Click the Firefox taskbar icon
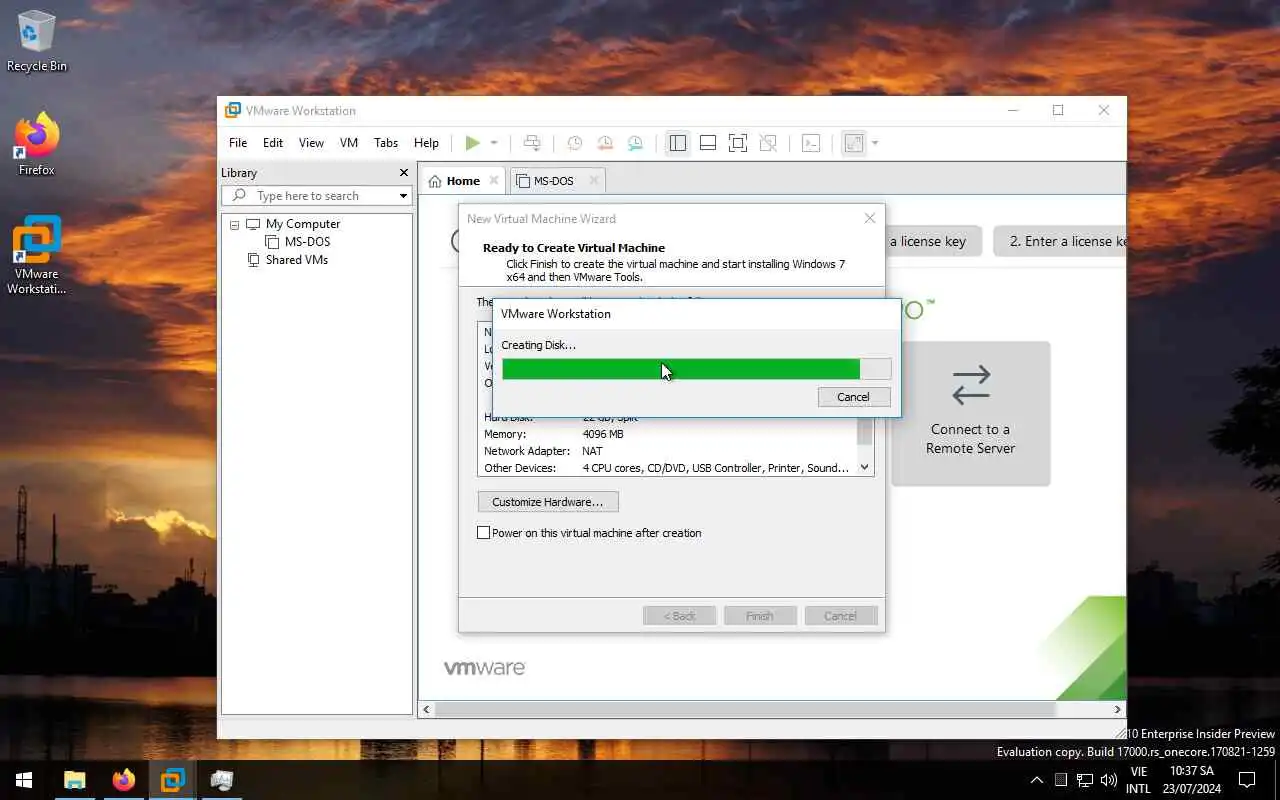 click(x=124, y=780)
